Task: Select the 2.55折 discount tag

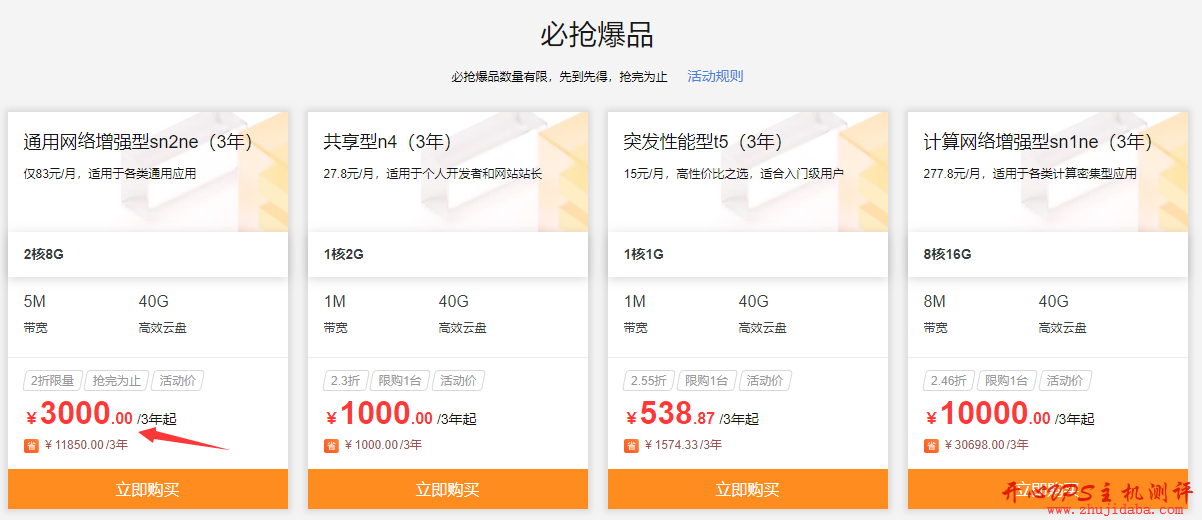Action: 648,381
